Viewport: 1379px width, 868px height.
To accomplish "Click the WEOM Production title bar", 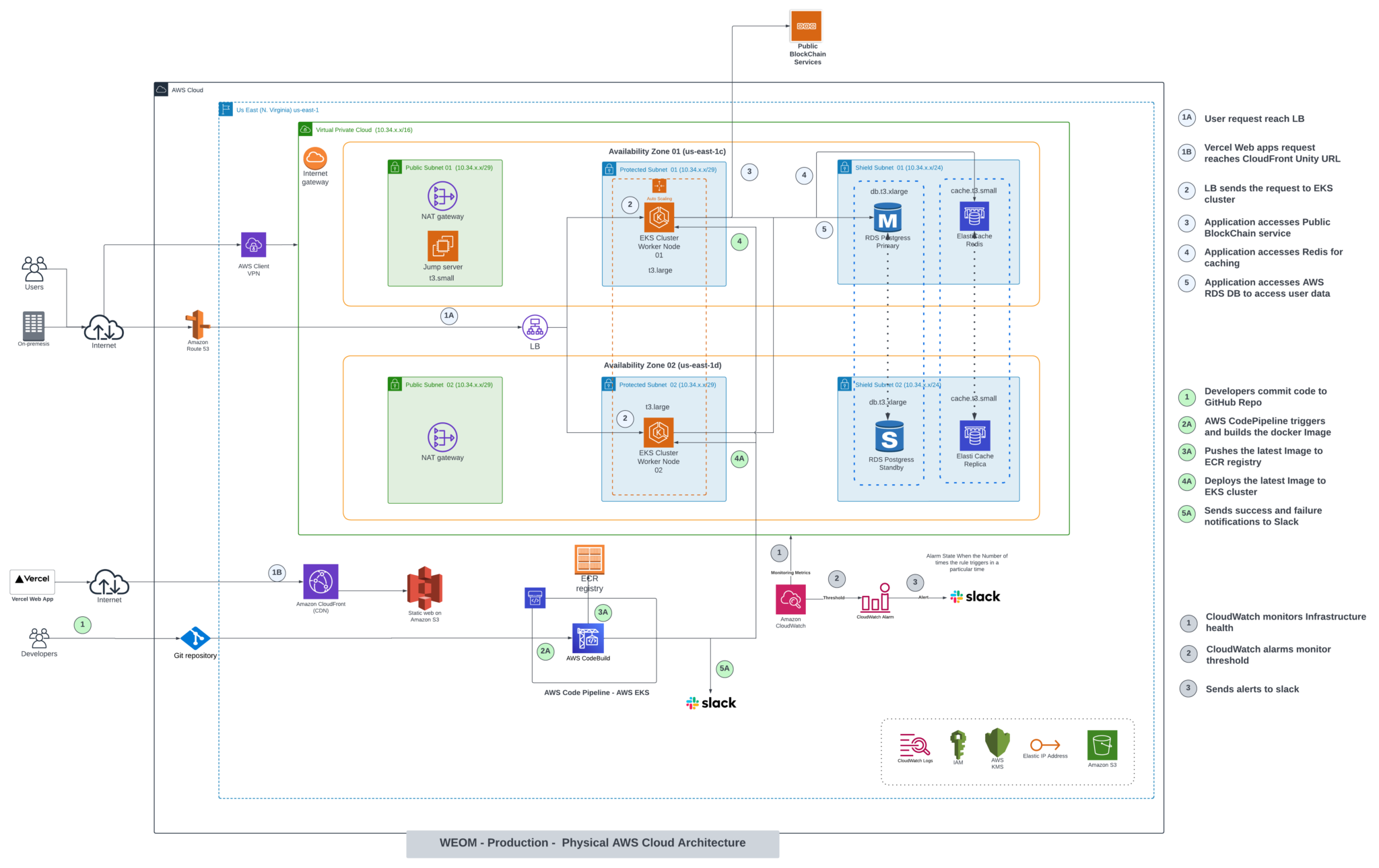I will (593, 842).
